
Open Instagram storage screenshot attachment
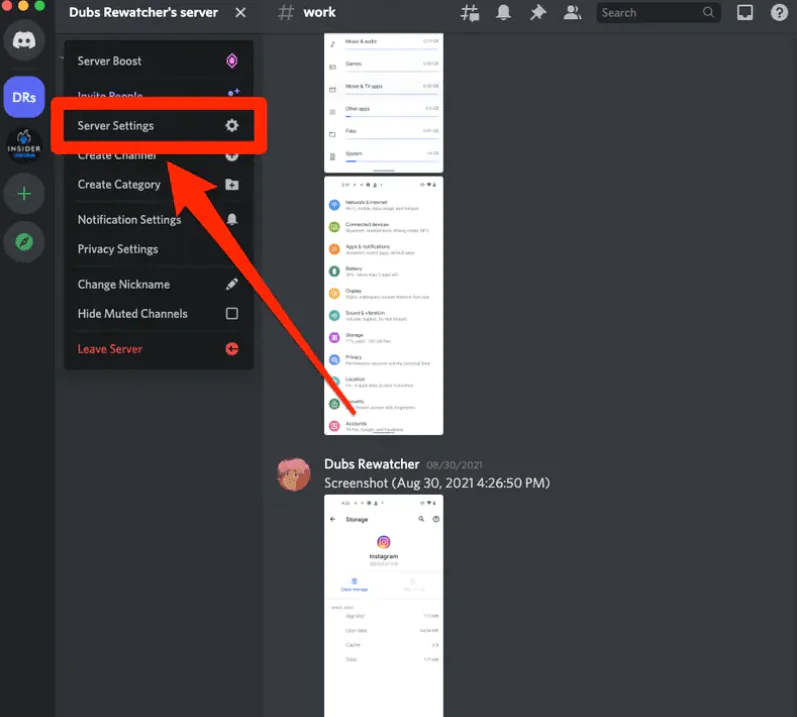point(384,606)
